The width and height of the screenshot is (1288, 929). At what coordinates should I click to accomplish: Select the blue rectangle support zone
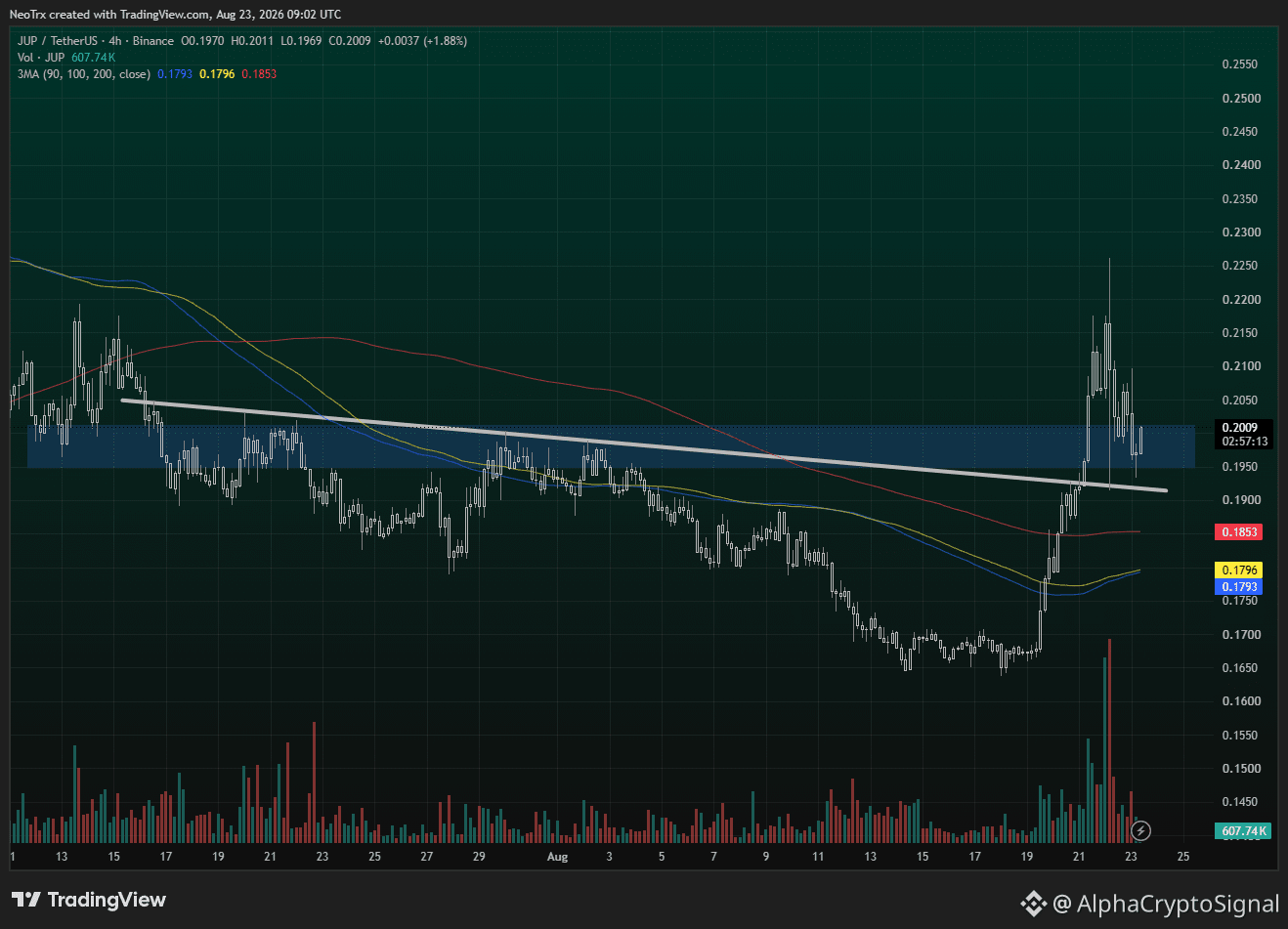click(611, 446)
